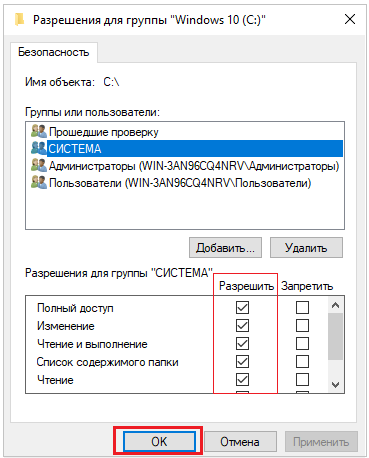Click the Отмена button
Image resolution: width=369 pixels, height=458 pixels.
[240, 442]
